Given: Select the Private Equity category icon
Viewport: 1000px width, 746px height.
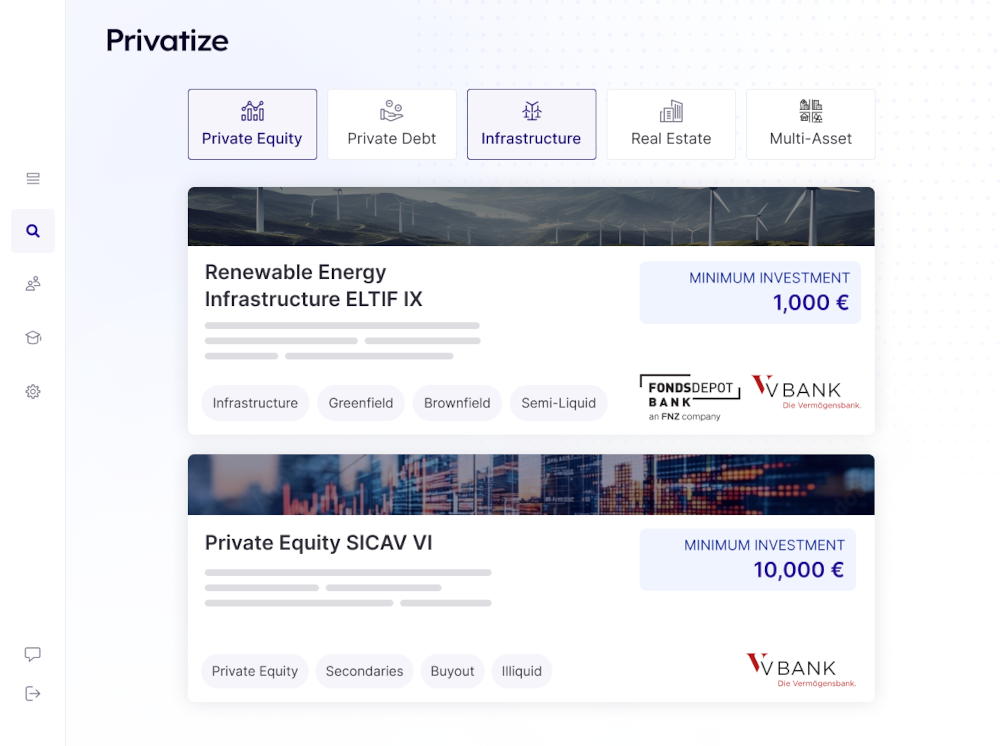Looking at the screenshot, I should click(x=252, y=110).
